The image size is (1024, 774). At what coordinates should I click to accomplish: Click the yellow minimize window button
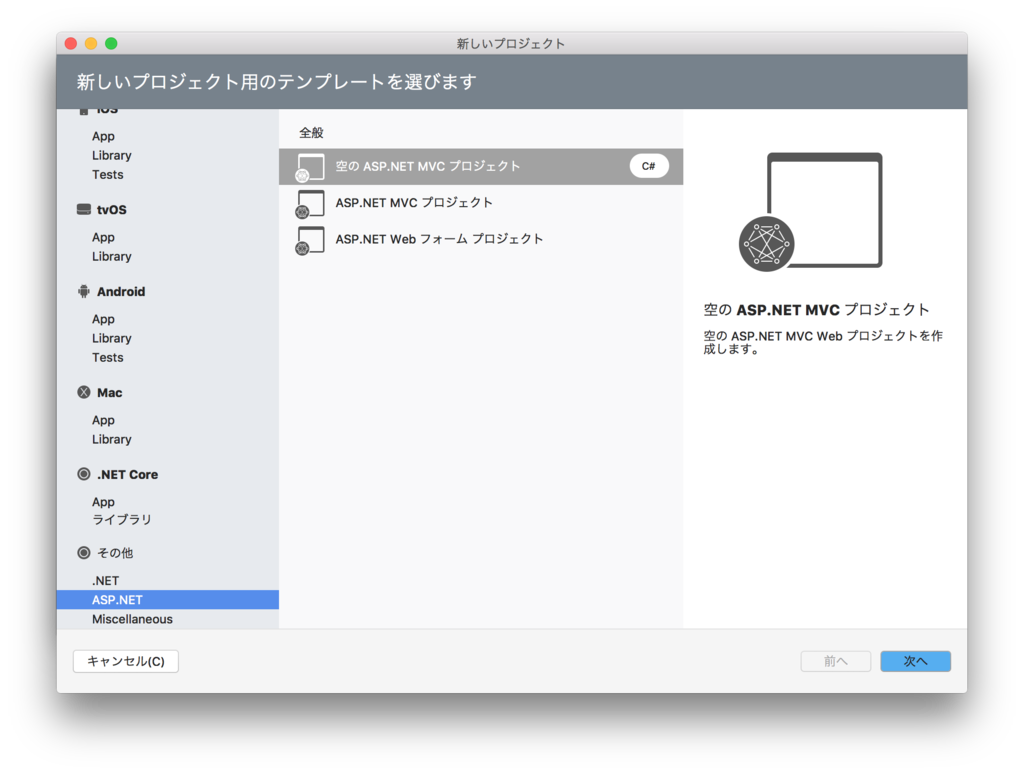91,43
